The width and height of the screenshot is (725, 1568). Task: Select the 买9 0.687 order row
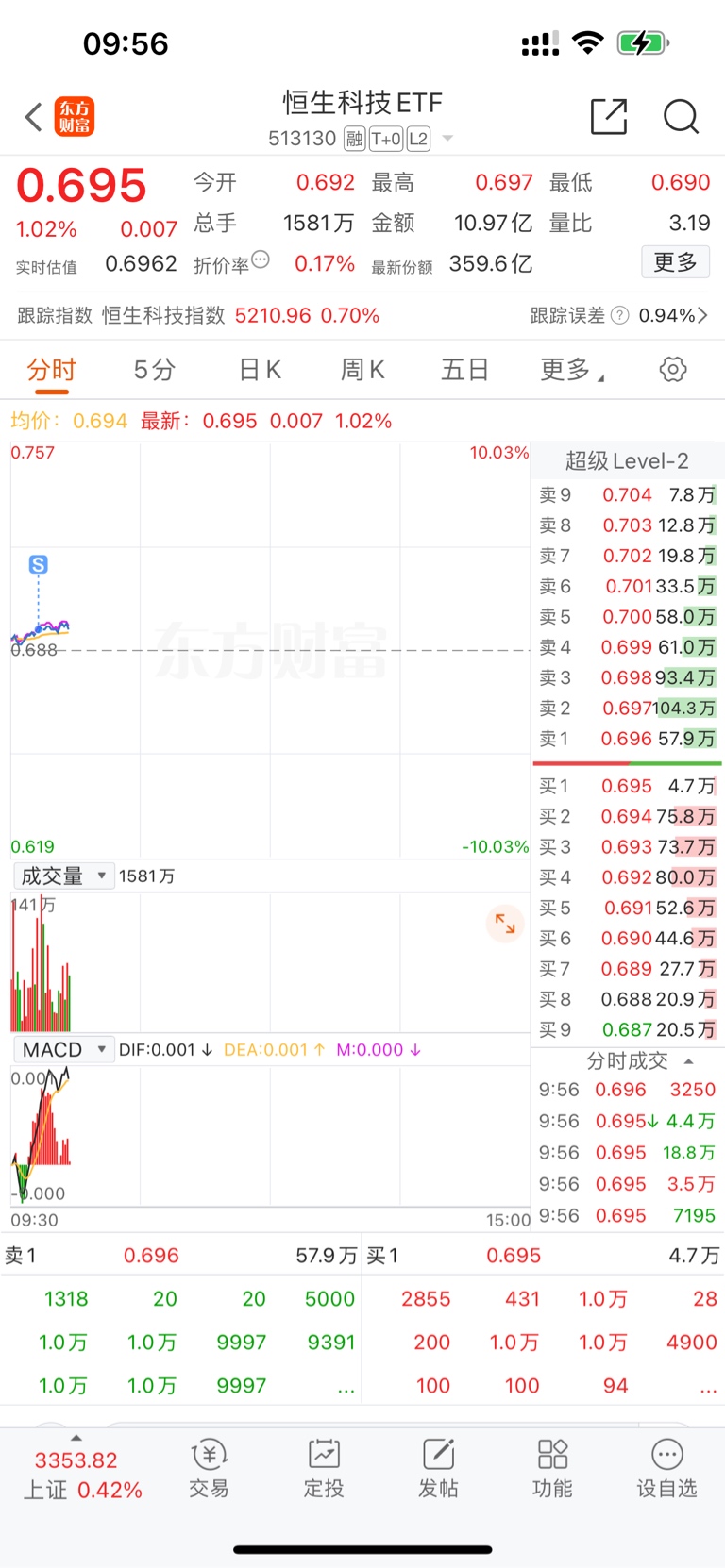click(627, 1029)
